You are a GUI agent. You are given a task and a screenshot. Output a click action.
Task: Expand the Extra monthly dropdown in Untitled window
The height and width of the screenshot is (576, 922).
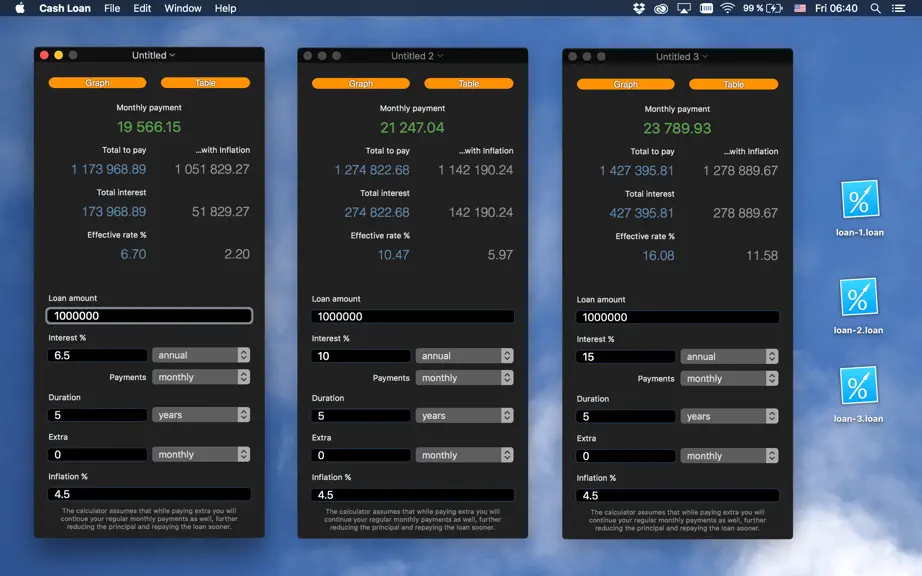[201, 454]
